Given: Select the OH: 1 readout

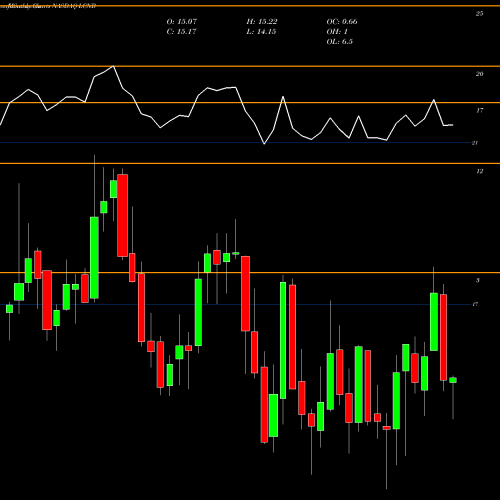Looking at the screenshot, I should pyautogui.click(x=337, y=32).
